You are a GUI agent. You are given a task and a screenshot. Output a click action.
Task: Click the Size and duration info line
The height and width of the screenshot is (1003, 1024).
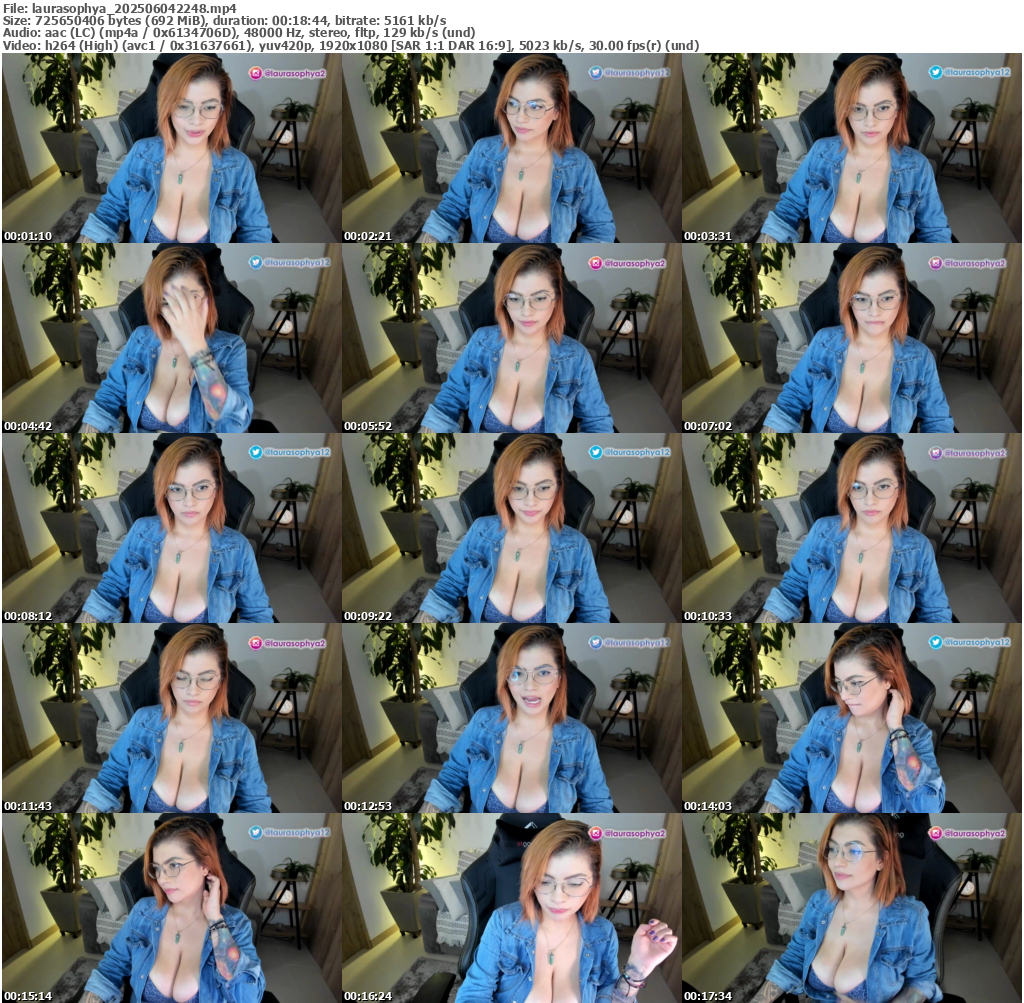tap(225, 20)
